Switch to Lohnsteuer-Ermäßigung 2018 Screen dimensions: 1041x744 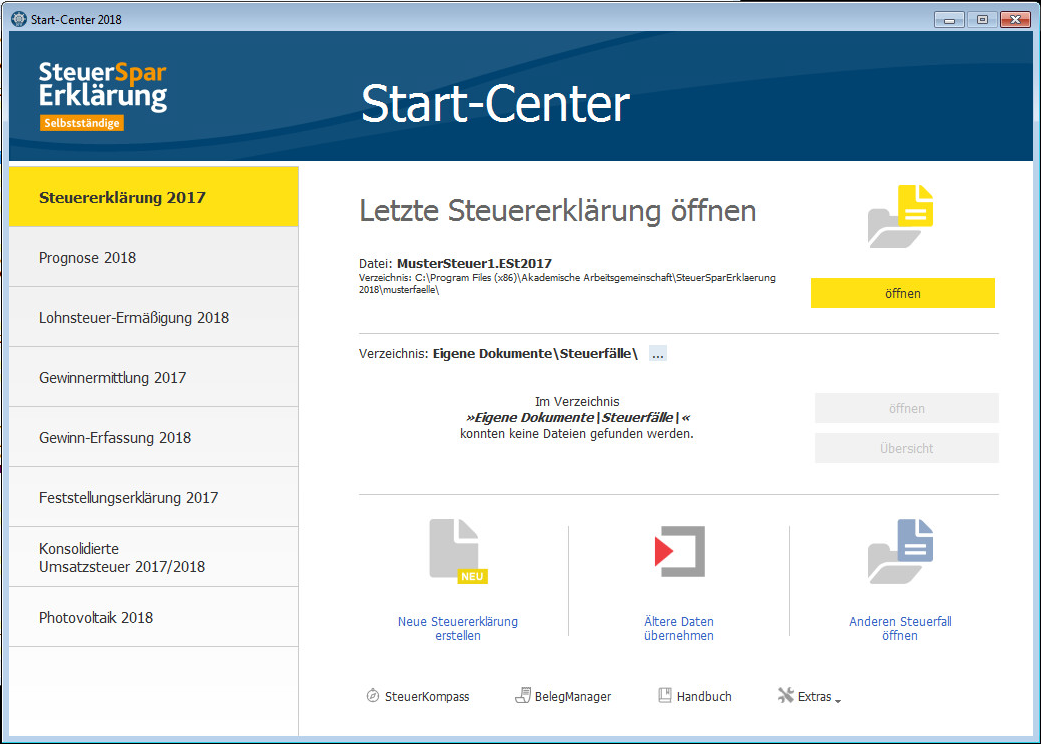153,317
